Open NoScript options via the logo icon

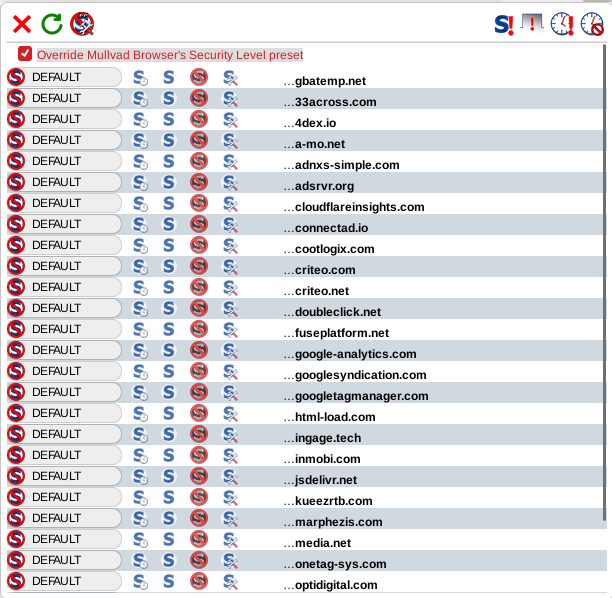pyautogui.click(x=82, y=24)
